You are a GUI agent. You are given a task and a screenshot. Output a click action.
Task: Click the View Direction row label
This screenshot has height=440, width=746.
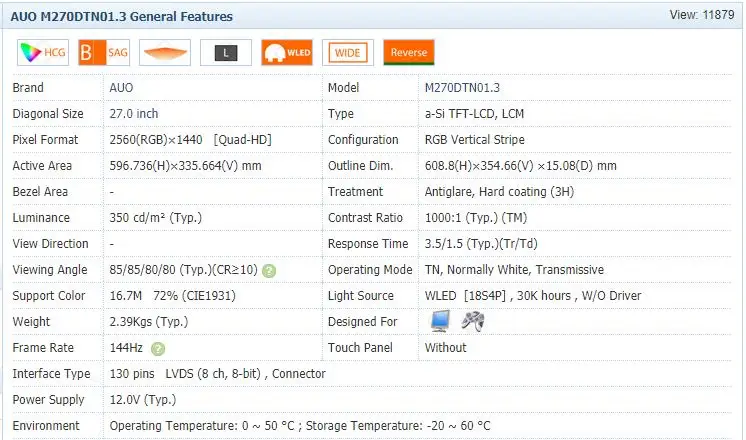point(50,244)
